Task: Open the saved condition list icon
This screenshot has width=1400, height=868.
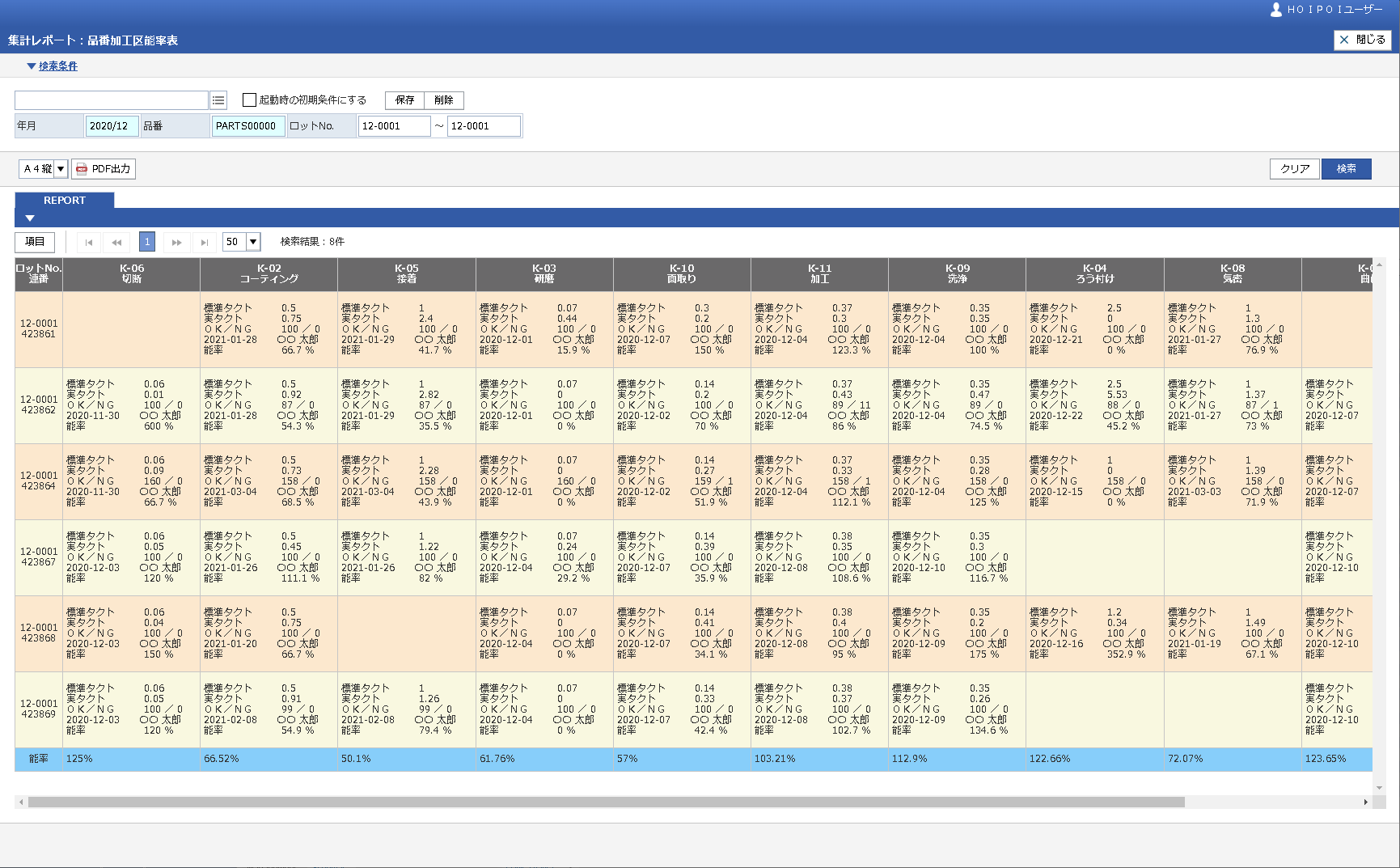Action: coord(218,100)
